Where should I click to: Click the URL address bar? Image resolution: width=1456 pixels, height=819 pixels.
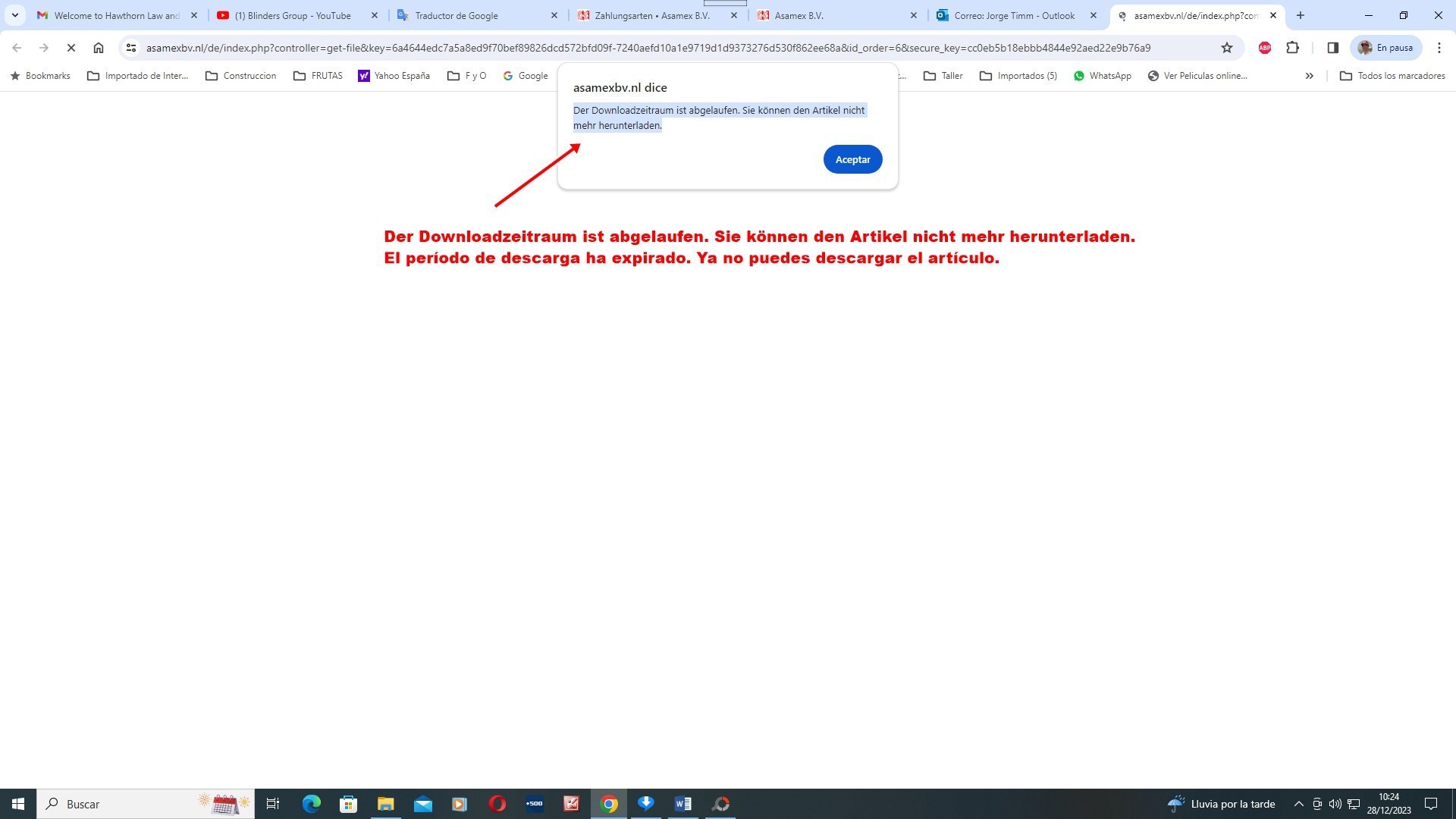pyautogui.click(x=648, y=48)
